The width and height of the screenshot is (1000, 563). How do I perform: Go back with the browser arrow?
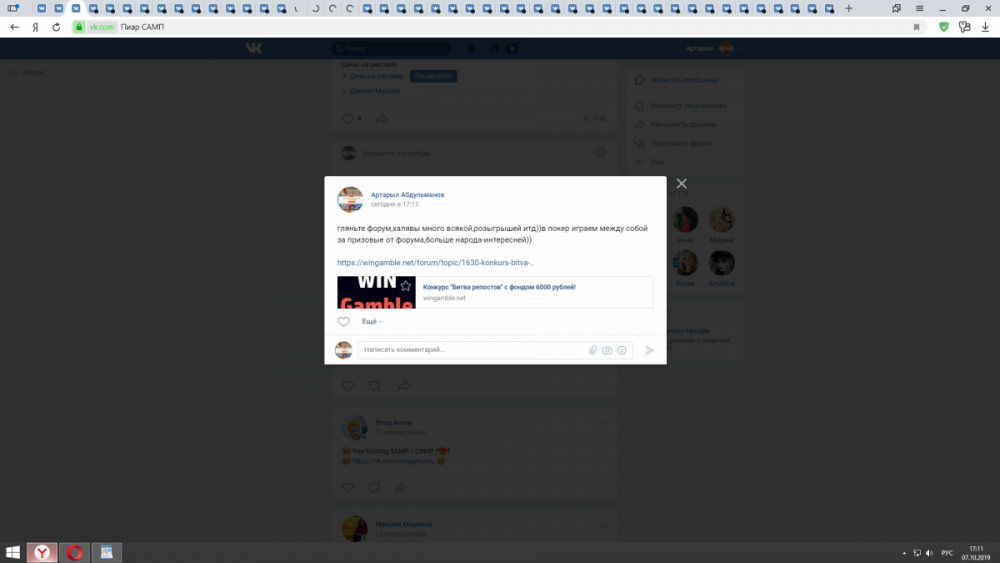pyautogui.click(x=14, y=27)
